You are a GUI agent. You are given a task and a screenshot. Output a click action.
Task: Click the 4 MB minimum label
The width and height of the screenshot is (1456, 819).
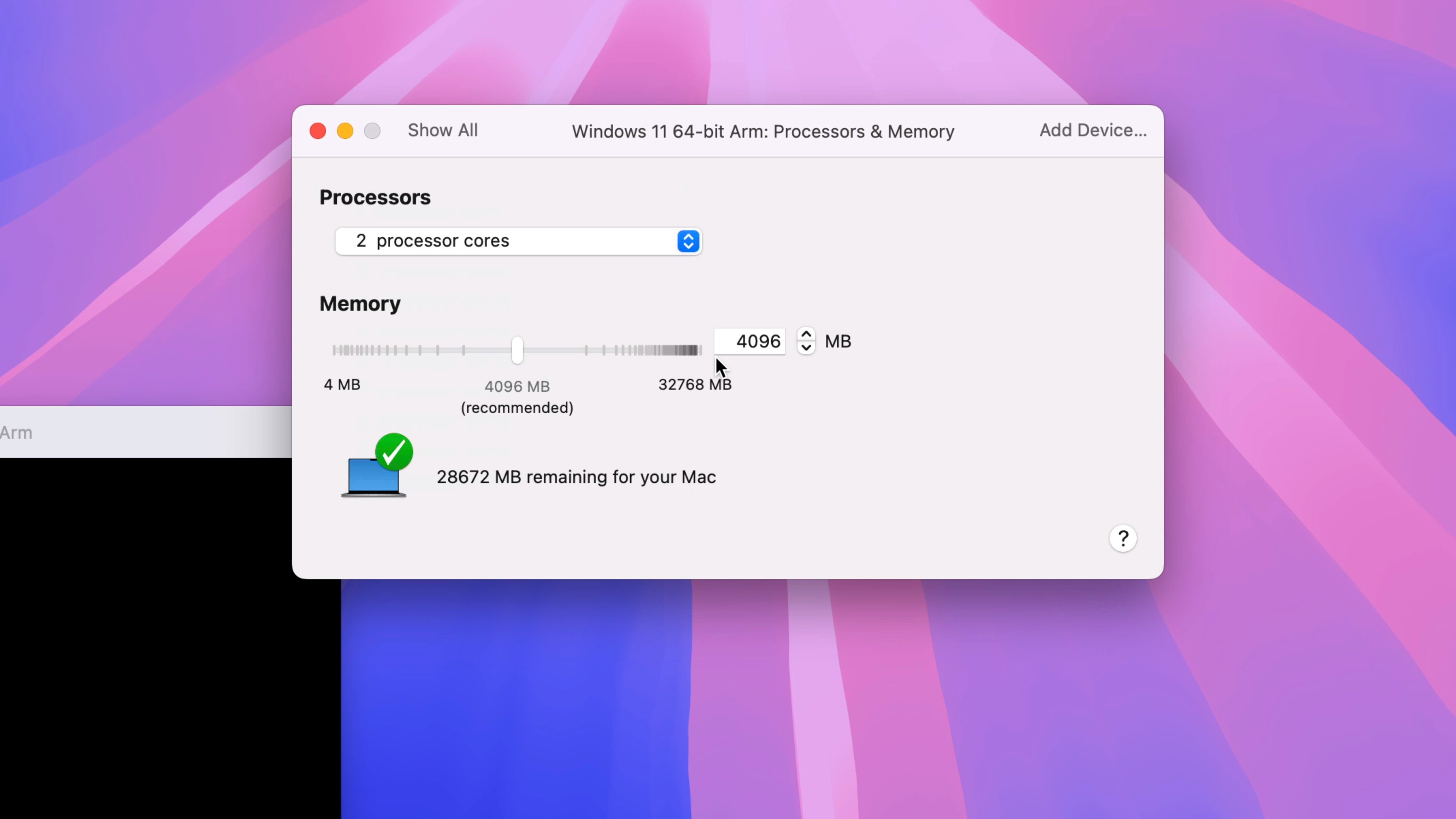[341, 384]
